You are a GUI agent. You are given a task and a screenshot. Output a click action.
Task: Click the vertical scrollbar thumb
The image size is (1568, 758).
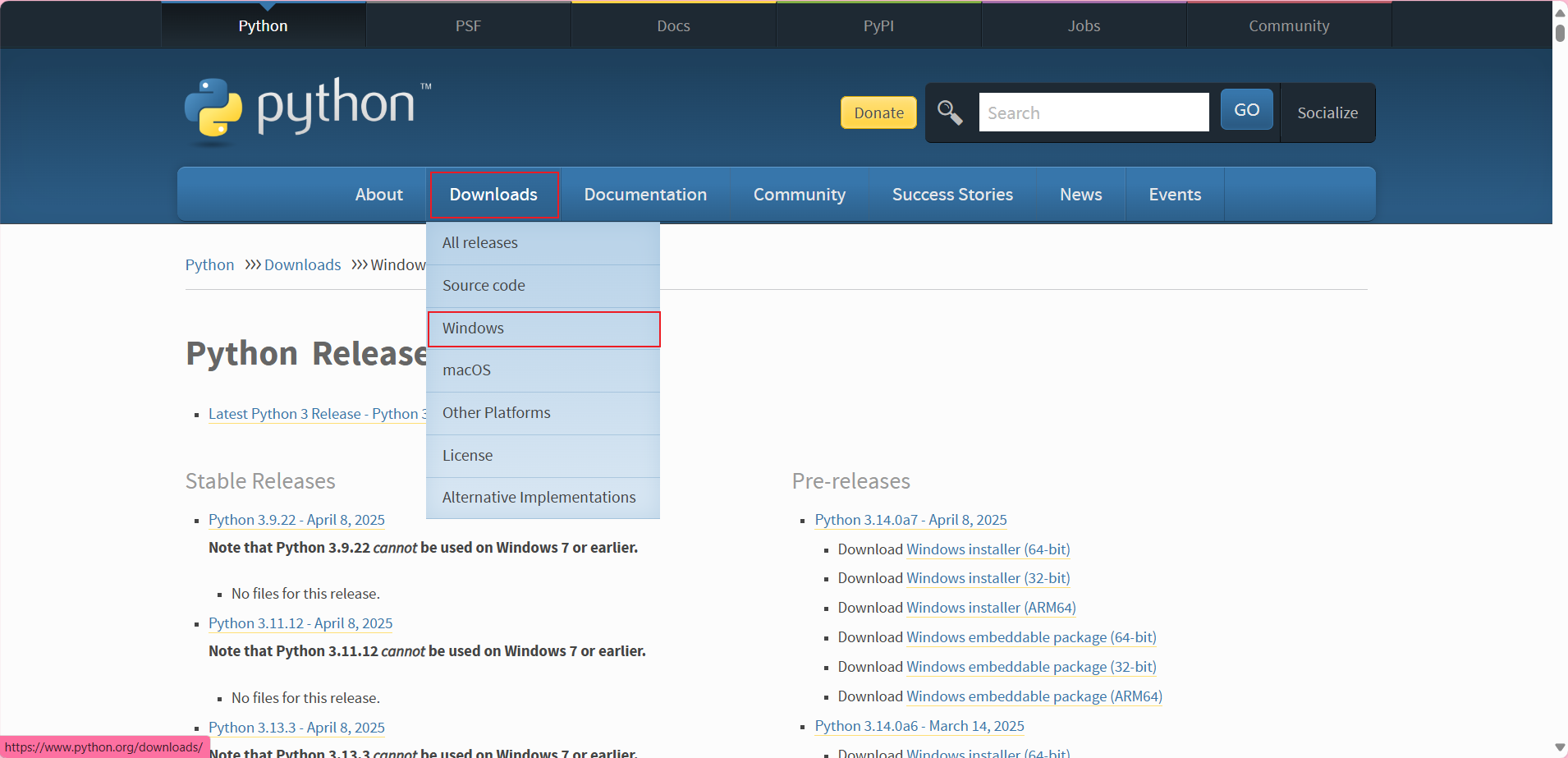pos(1560,33)
